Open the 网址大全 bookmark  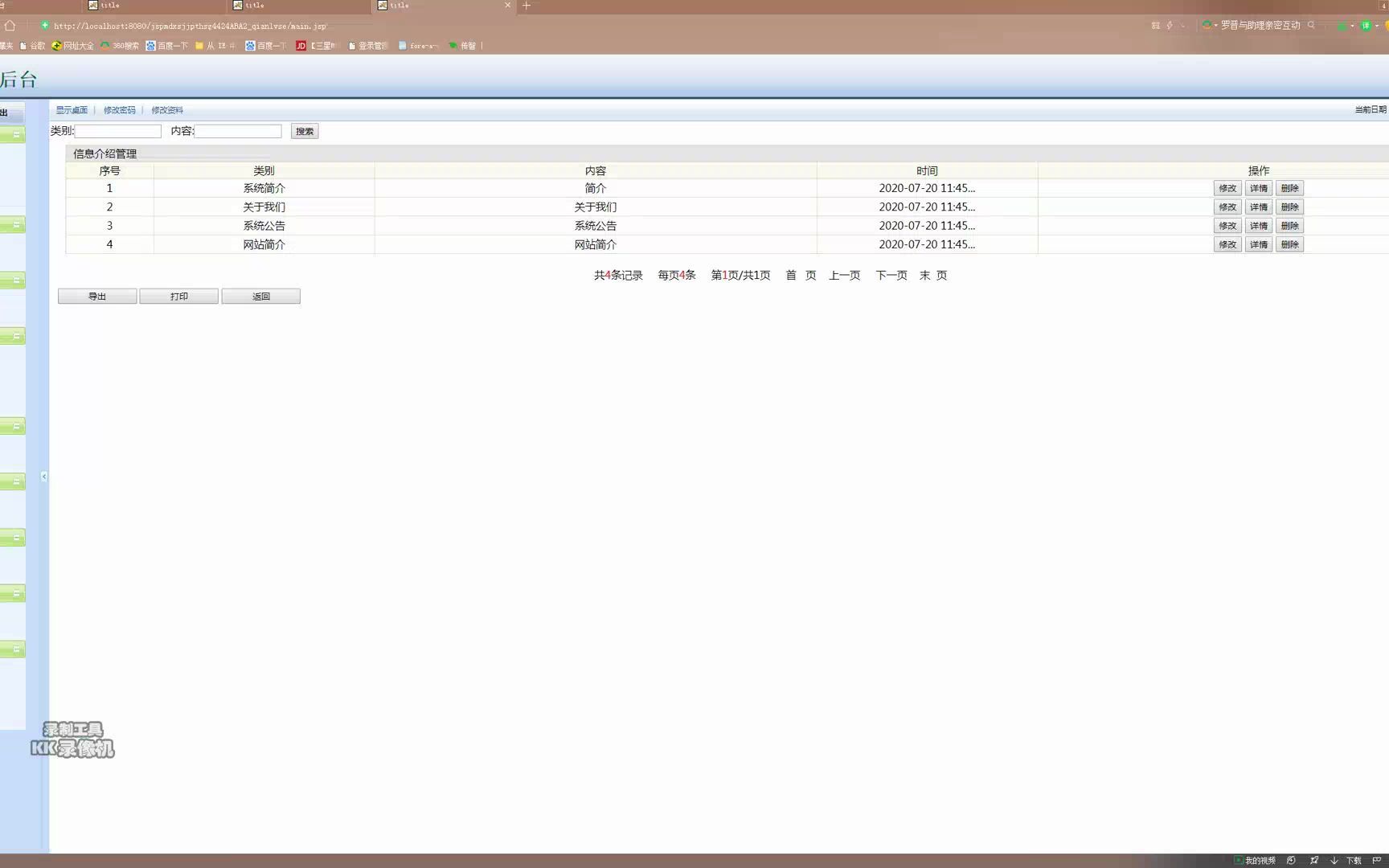[x=73, y=46]
